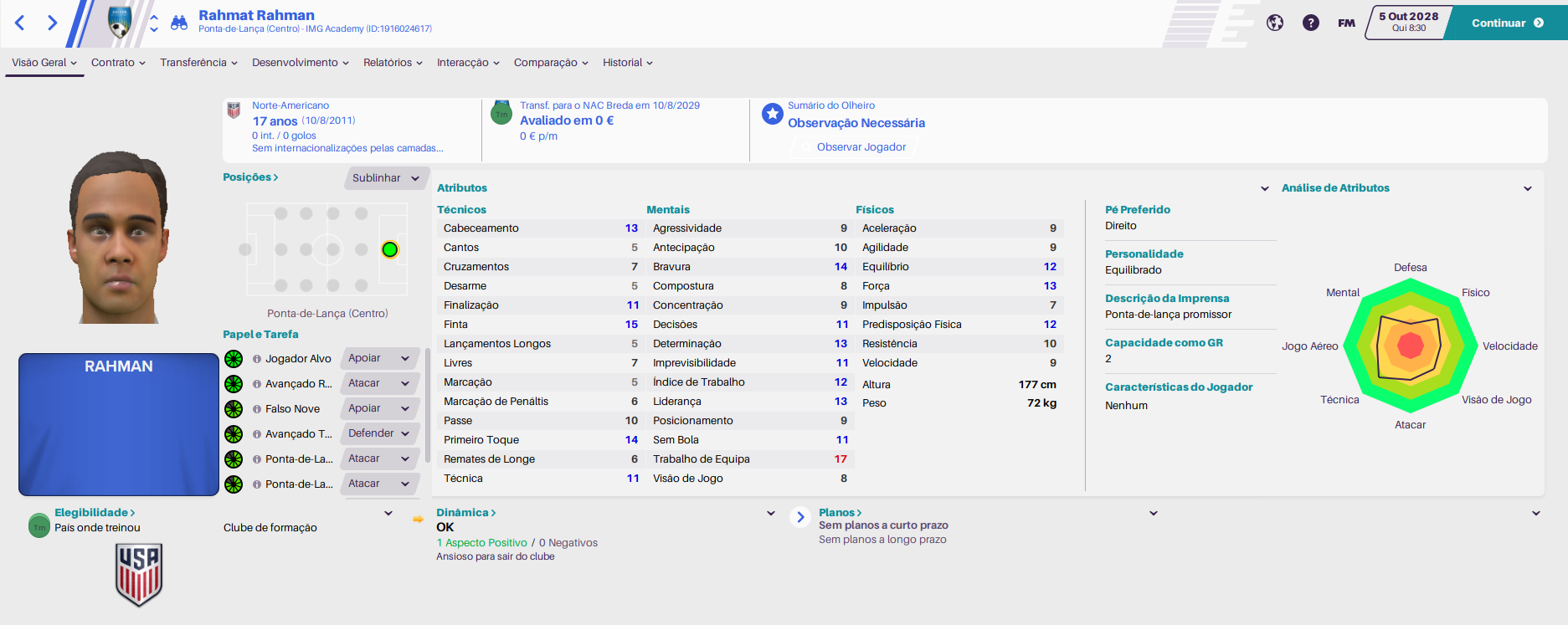Click the info icon beside Jogador Alvo
Image resolution: width=1568 pixels, height=625 pixels.
pos(257,359)
